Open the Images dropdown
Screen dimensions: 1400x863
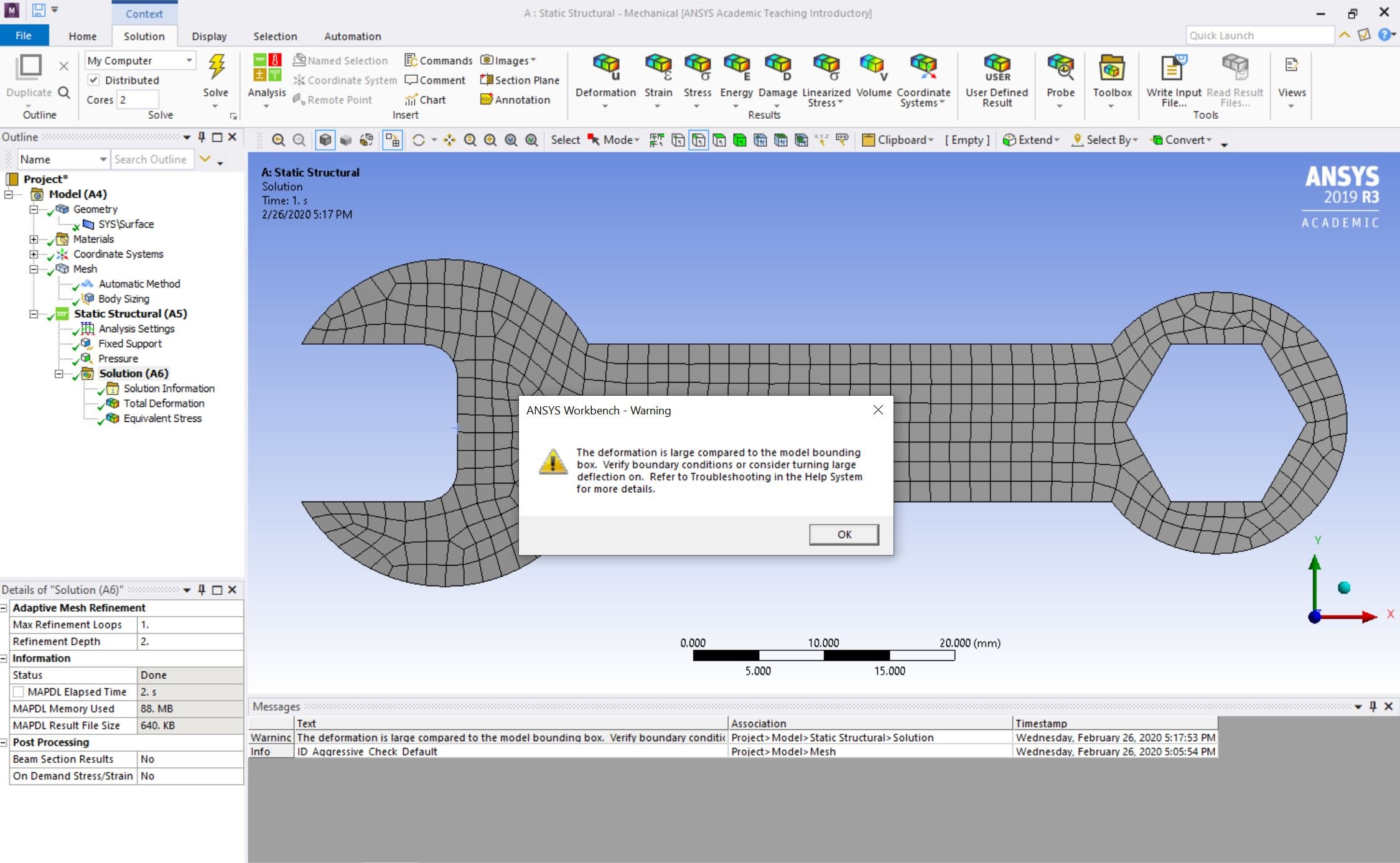508,60
